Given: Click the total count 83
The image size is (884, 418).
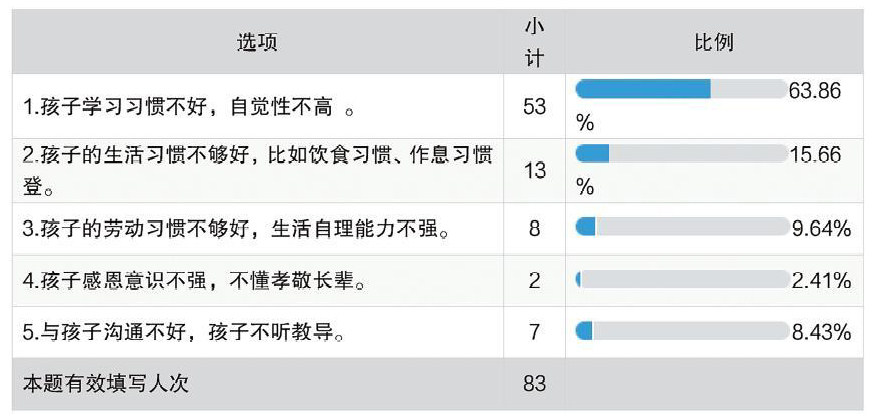Looking at the screenshot, I should pos(534,384).
